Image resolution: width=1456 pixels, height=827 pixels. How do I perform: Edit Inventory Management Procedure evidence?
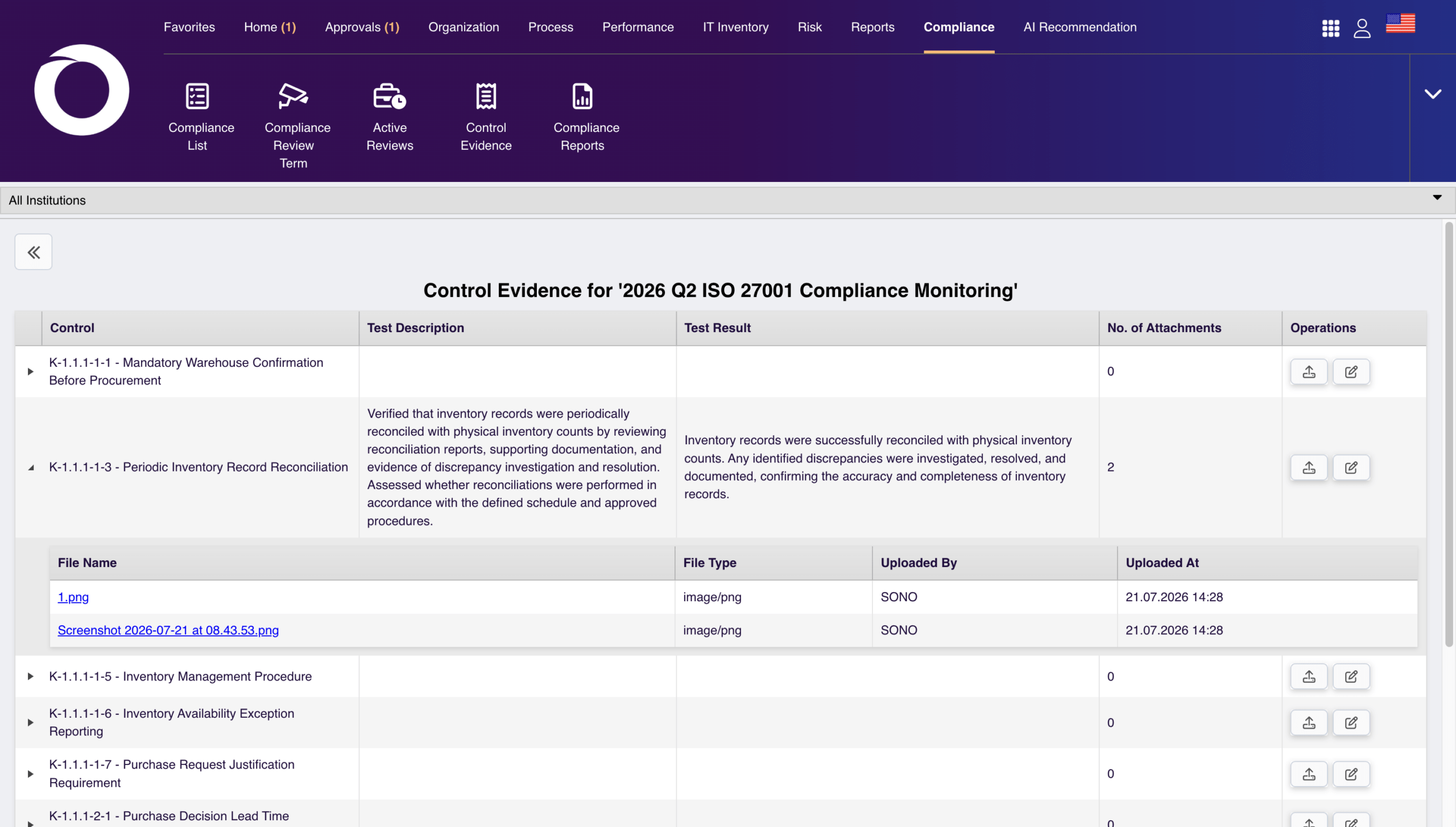click(1351, 676)
